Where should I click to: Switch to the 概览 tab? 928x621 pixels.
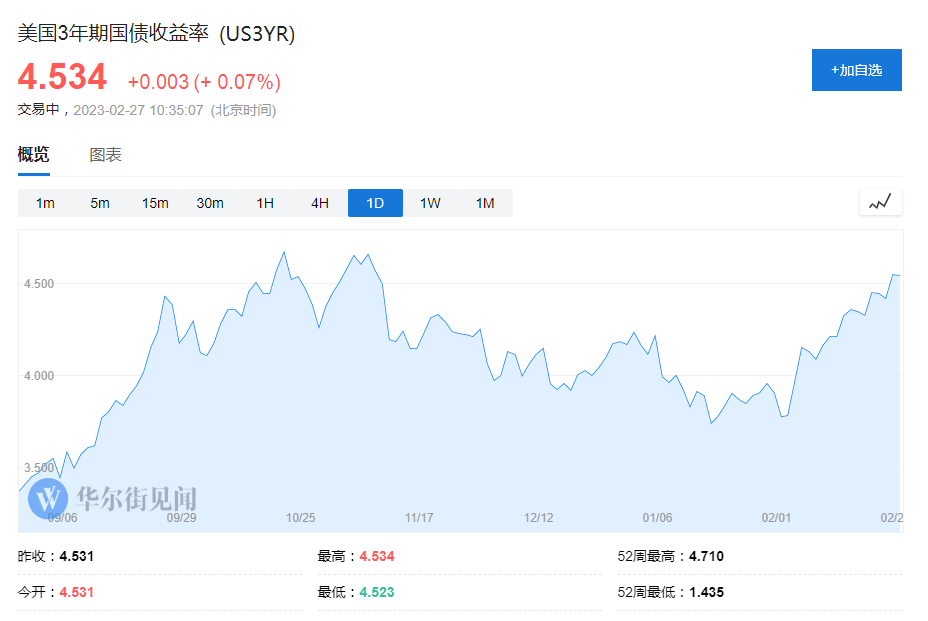[34, 154]
